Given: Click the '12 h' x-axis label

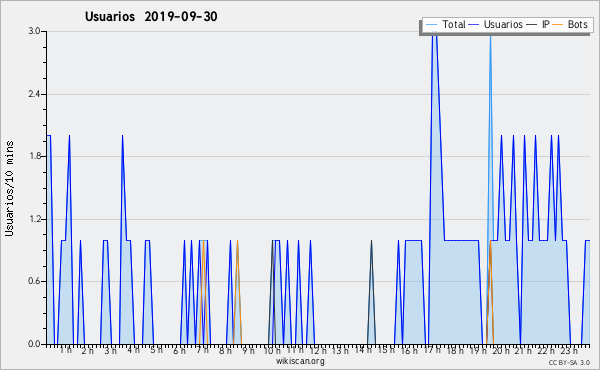Looking at the screenshot, I should click(x=318, y=350).
